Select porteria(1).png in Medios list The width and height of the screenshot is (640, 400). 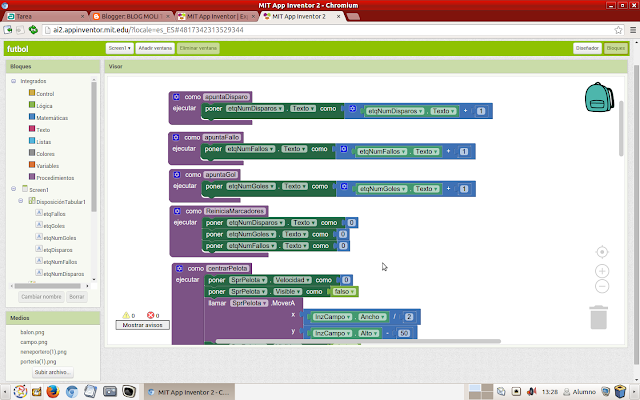pyautogui.click(x=38, y=362)
